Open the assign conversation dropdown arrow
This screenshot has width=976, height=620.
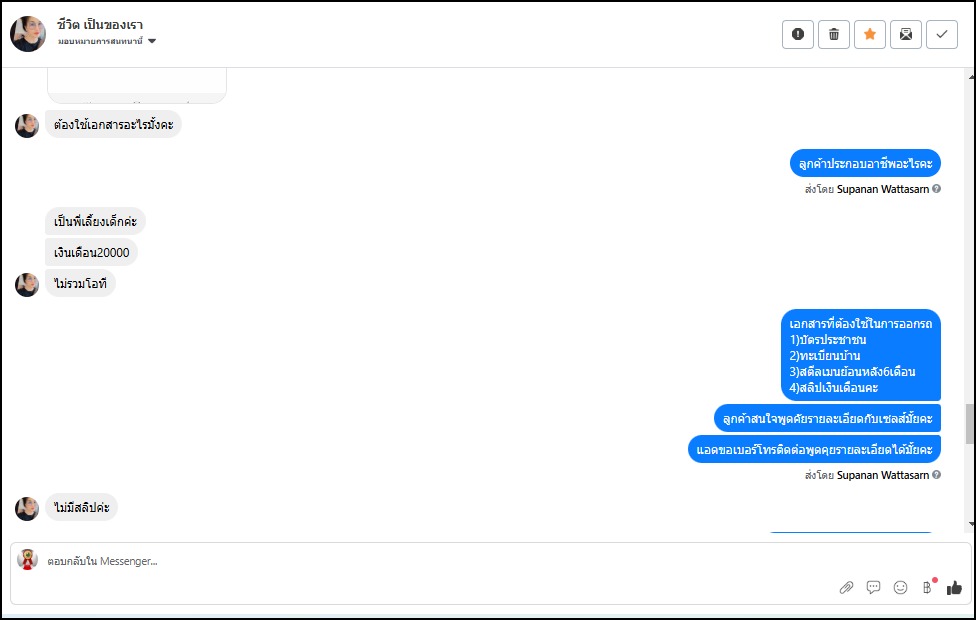pos(152,41)
